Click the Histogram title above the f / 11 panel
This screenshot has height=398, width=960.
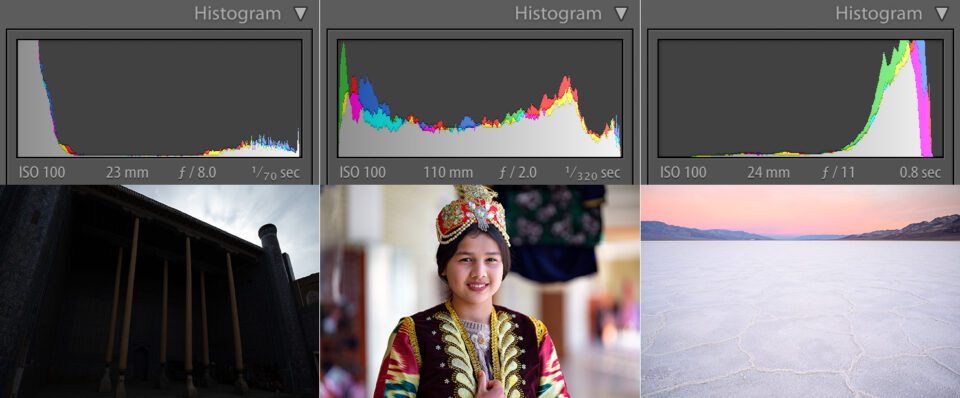click(879, 13)
